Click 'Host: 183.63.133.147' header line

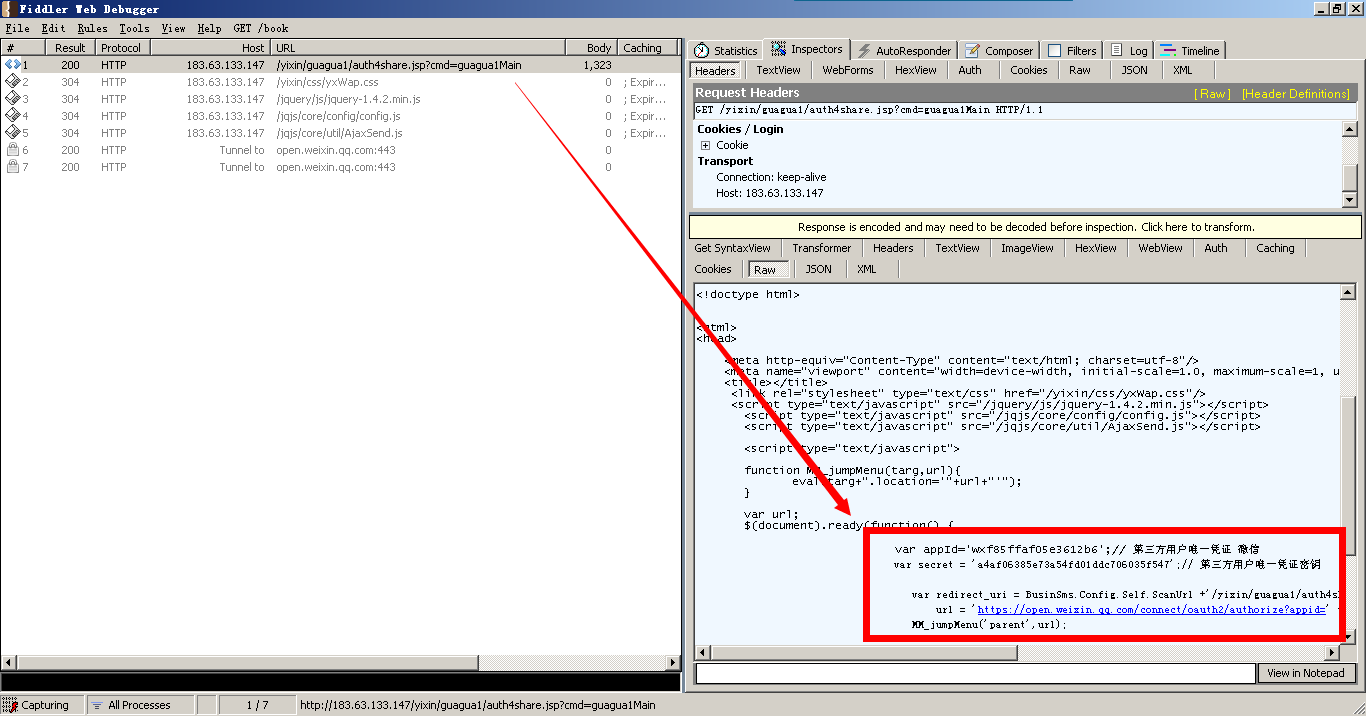770,193
